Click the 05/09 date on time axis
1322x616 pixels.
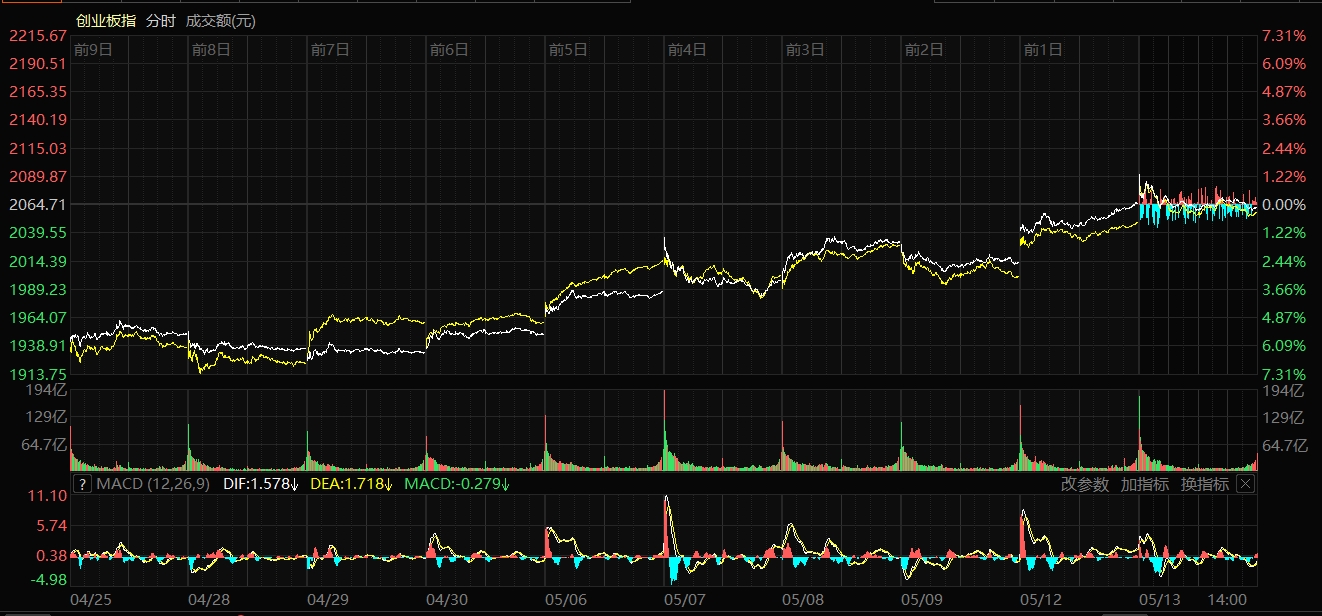tap(922, 600)
